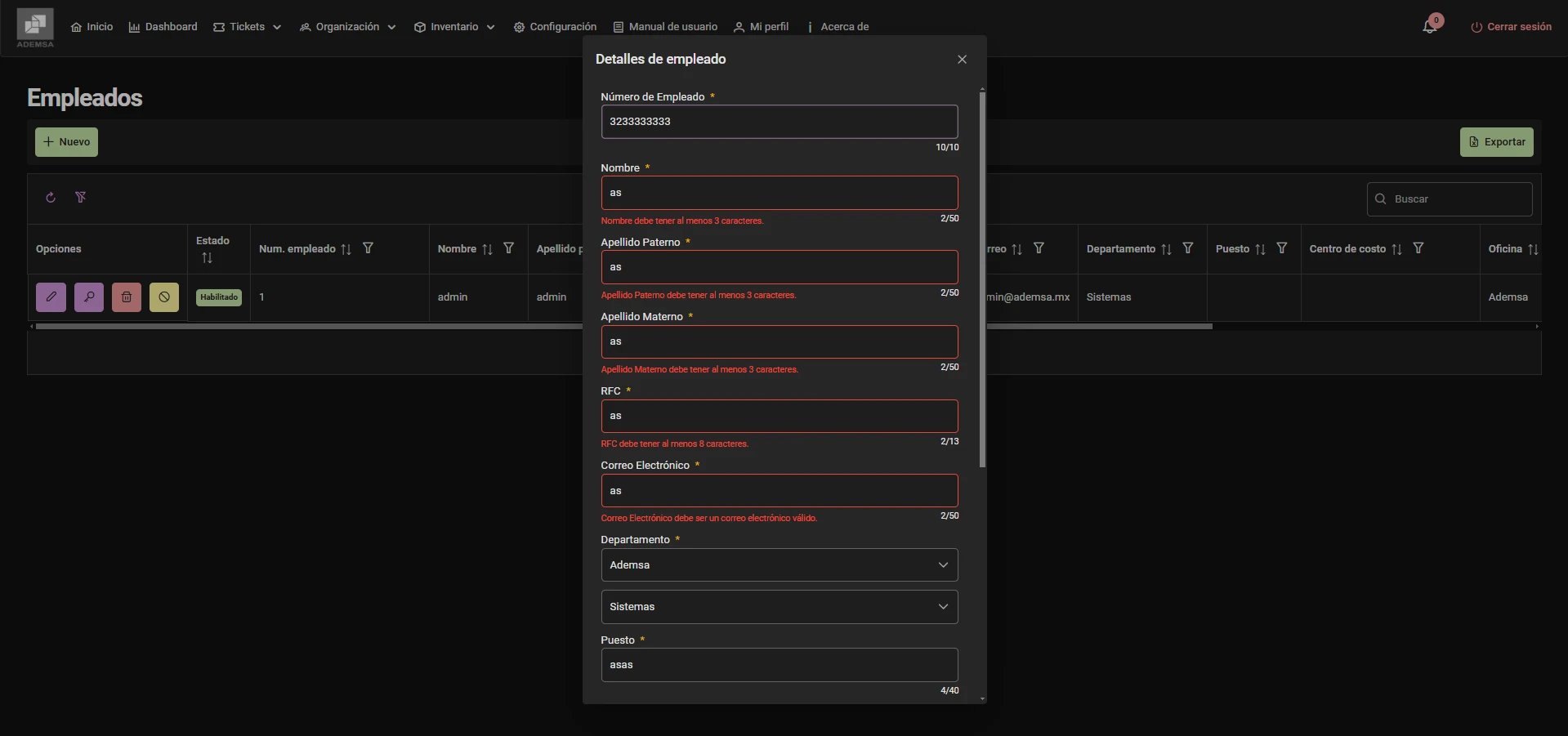Screen dimensions: 1568x736
Task: Click the table horizontal scrollbar
Action: (623, 327)
